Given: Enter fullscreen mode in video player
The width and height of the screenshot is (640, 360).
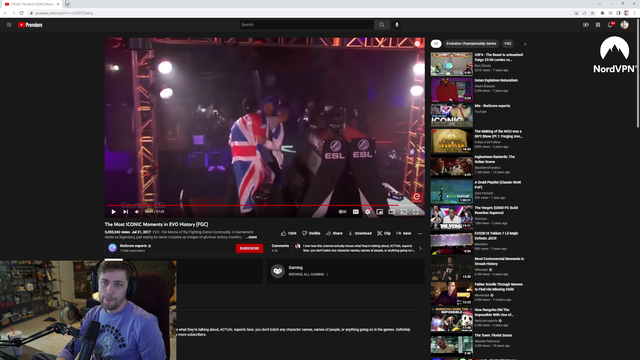Looking at the screenshot, I should (x=416, y=211).
